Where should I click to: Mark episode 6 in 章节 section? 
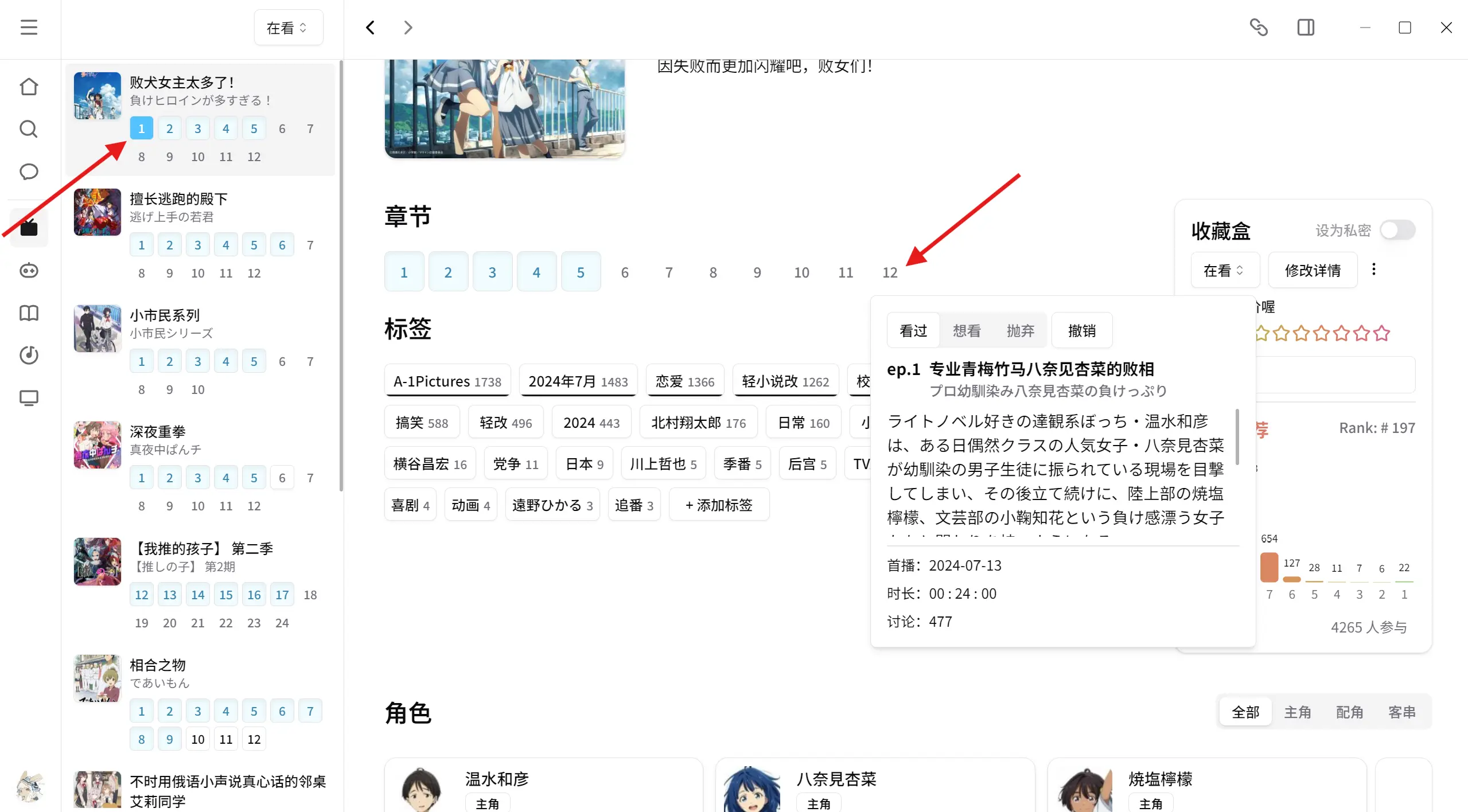click(625, 272)
